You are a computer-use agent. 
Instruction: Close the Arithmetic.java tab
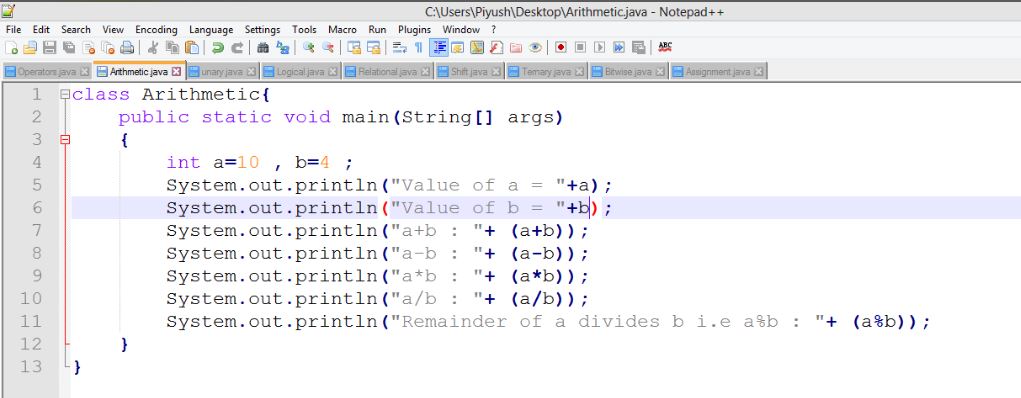pos(176,72)
